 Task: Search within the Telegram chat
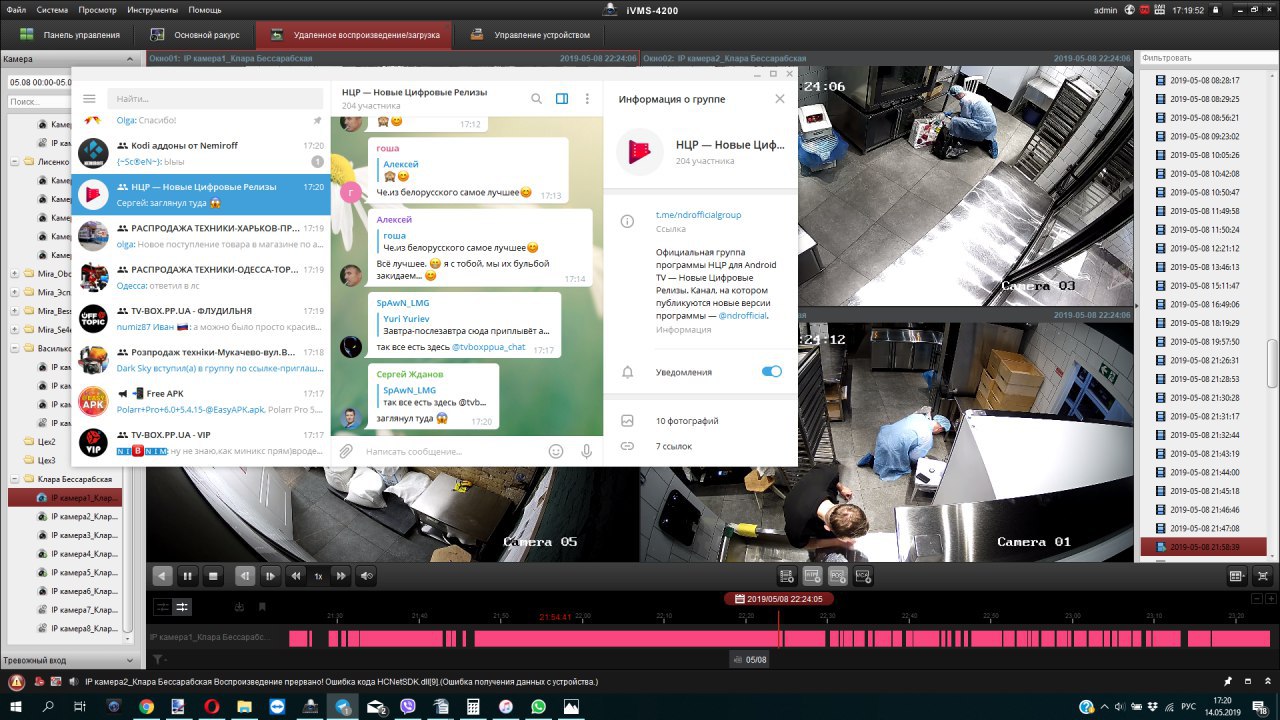pyautogui.click(x=536, y=99)
